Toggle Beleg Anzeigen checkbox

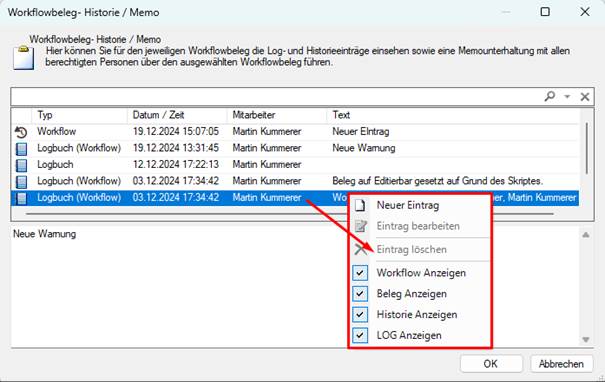pos(360,294)
